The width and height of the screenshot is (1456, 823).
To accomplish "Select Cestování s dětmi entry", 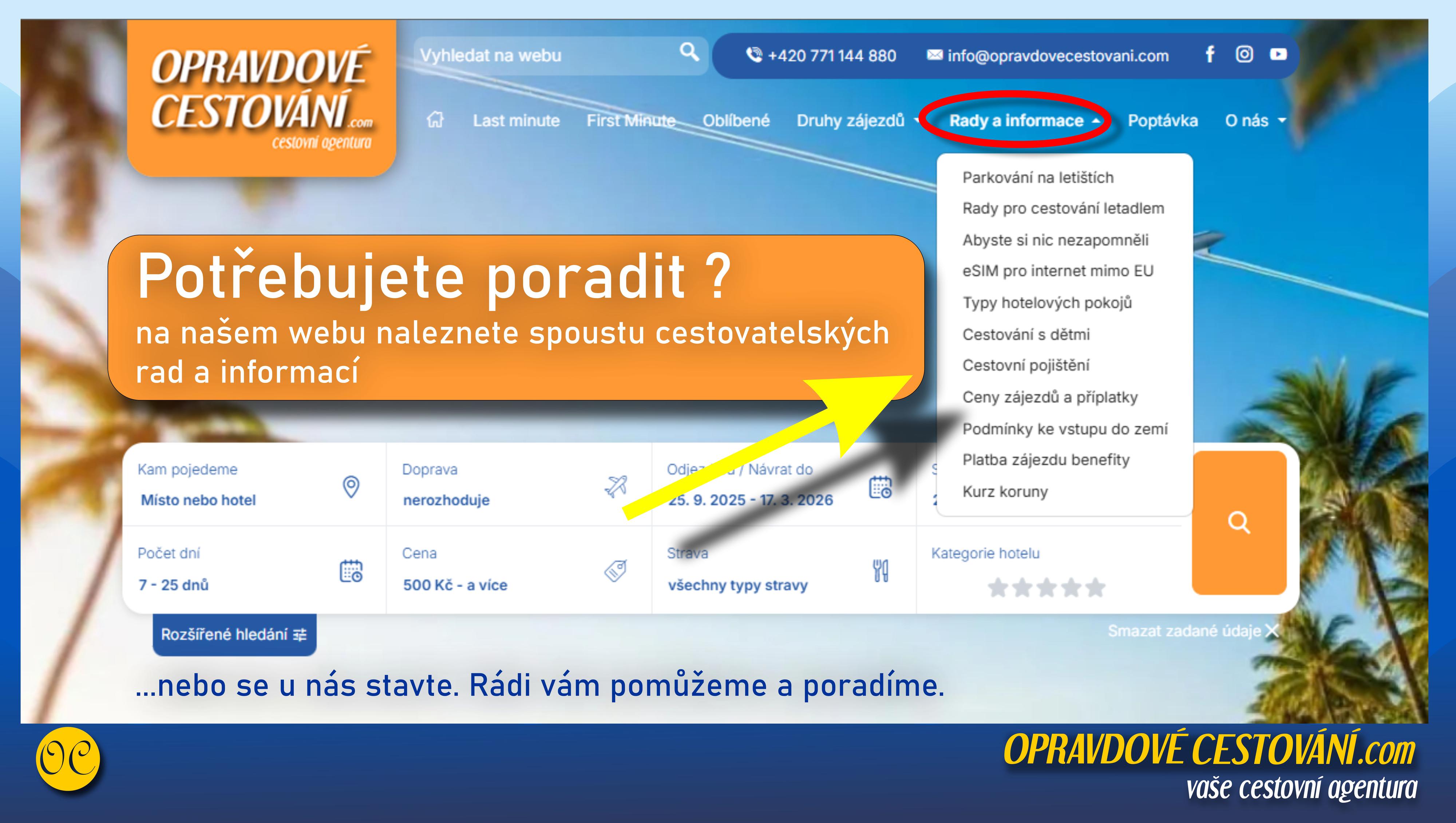I will click(1026, 334).
